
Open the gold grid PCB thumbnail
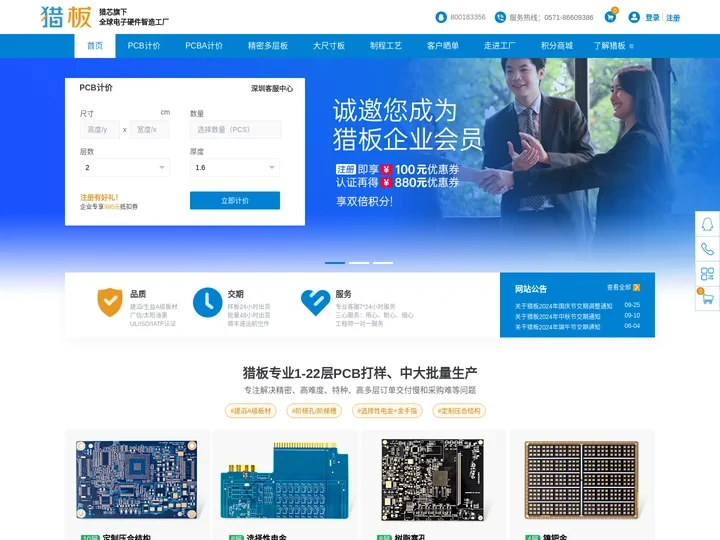(581, 480)
